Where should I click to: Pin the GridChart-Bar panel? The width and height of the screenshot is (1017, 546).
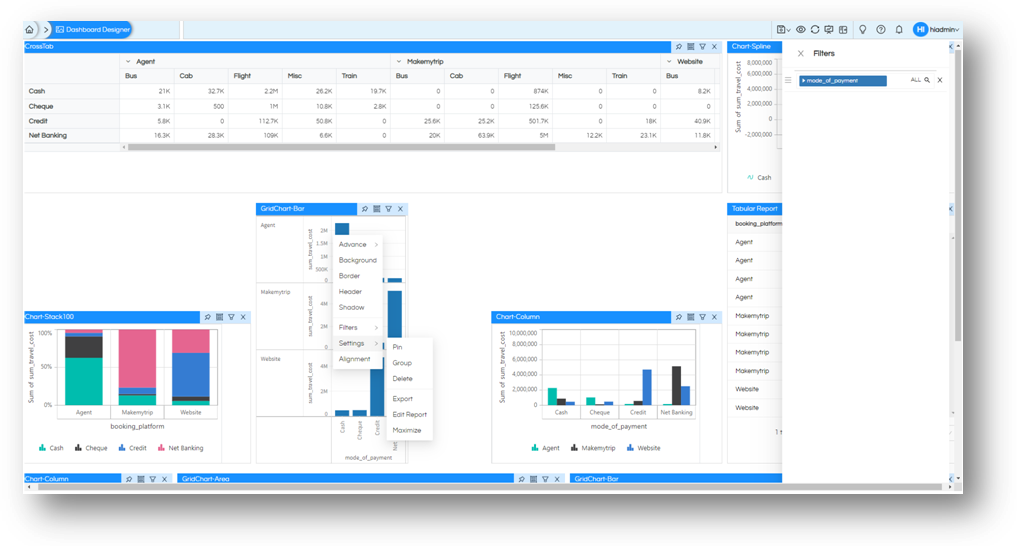tap(365, 209)
